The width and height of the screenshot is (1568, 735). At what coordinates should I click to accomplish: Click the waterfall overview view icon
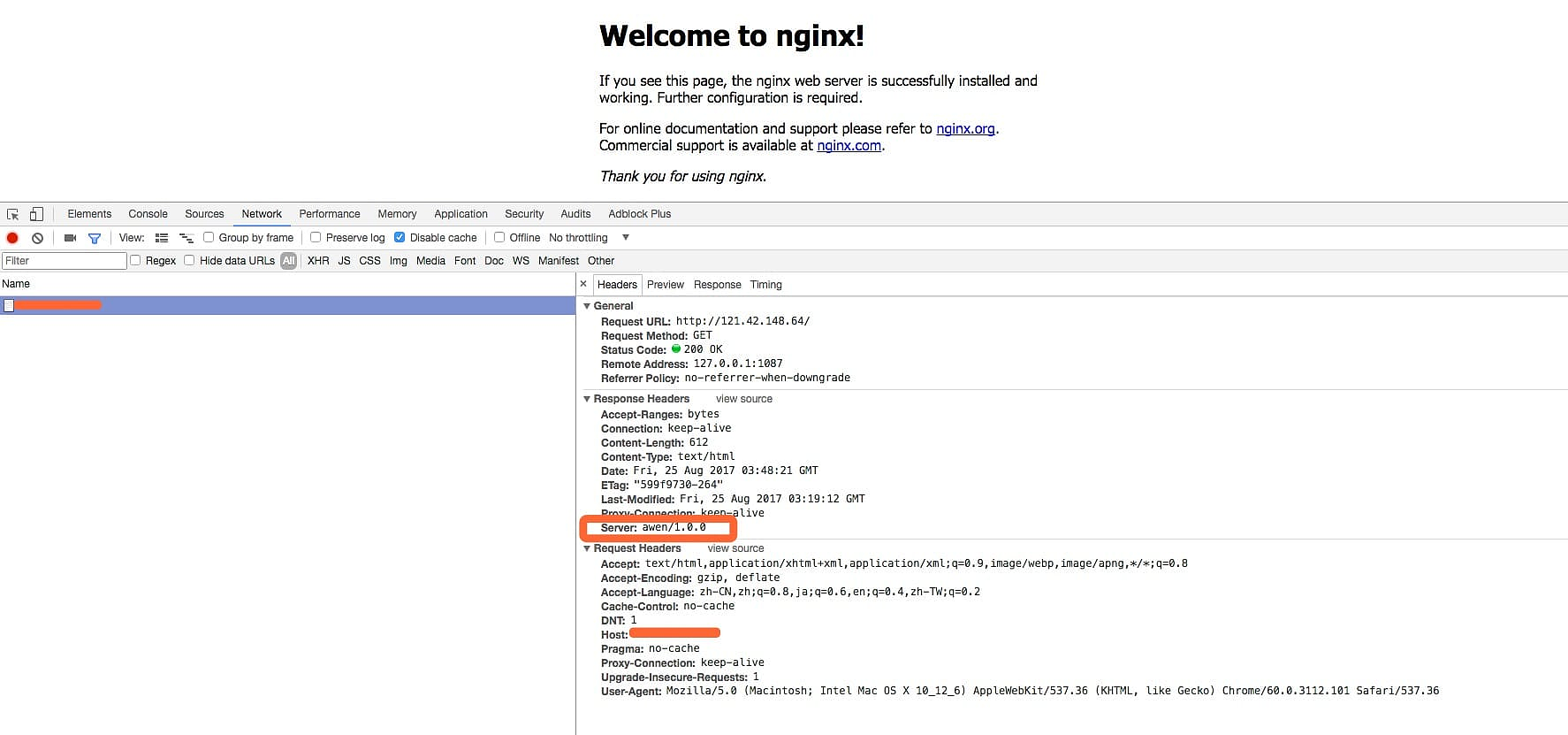click(186, 238)
